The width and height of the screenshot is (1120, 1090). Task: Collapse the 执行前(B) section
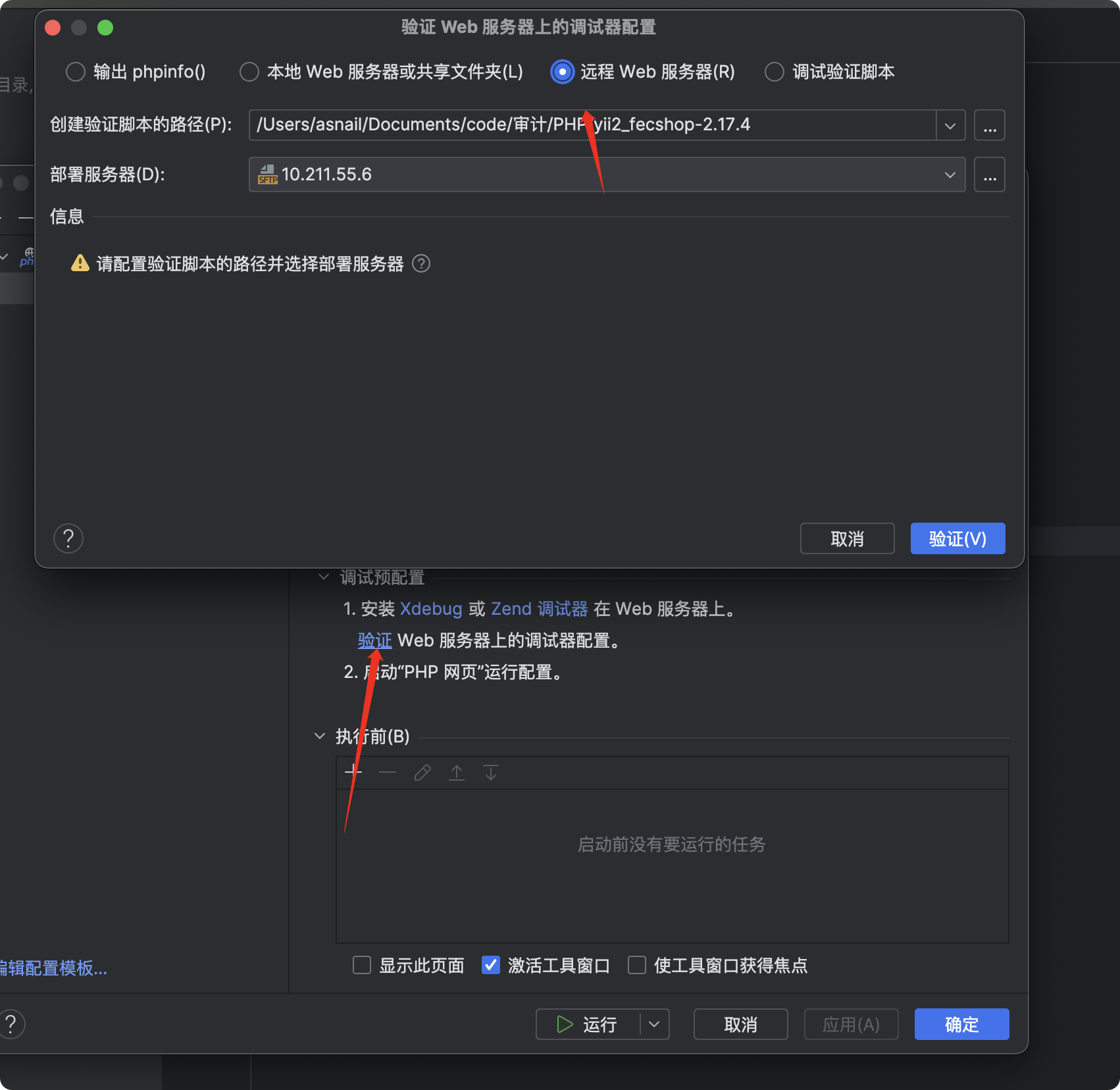pos(320,736)
